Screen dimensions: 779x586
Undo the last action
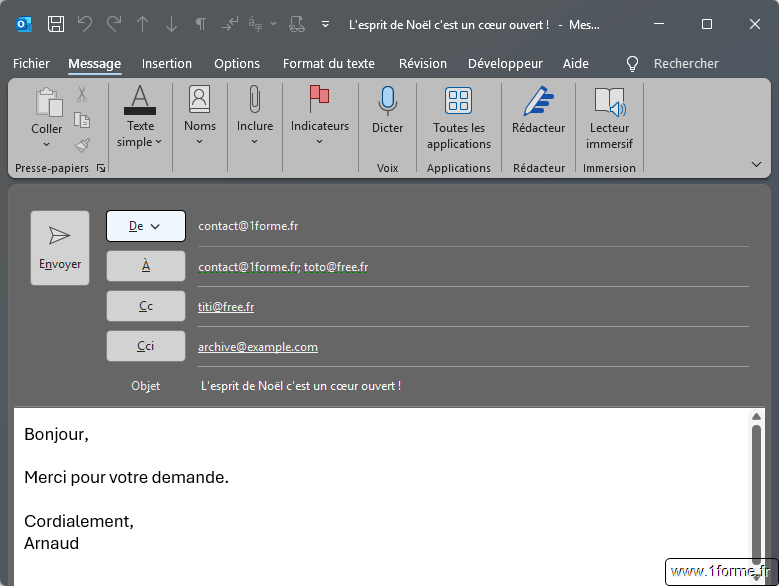tap(85, 24)
